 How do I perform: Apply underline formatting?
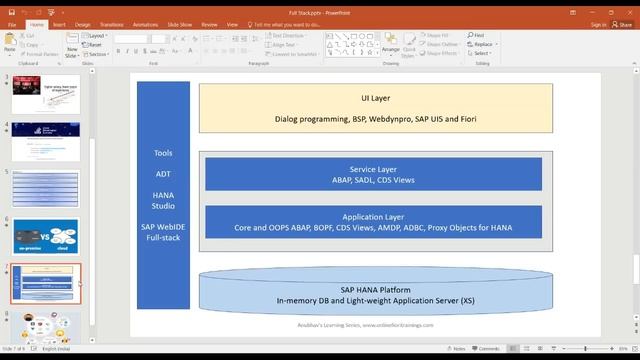pyautogui.click(x=136, y=51)
